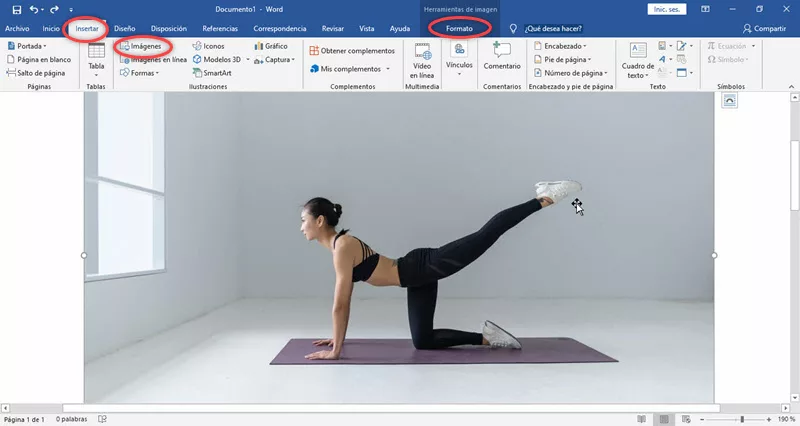Click the proofing check icon in status bar
Image resolution: width=800 pixels, height=426 pixels.
(x=103, y=419)
